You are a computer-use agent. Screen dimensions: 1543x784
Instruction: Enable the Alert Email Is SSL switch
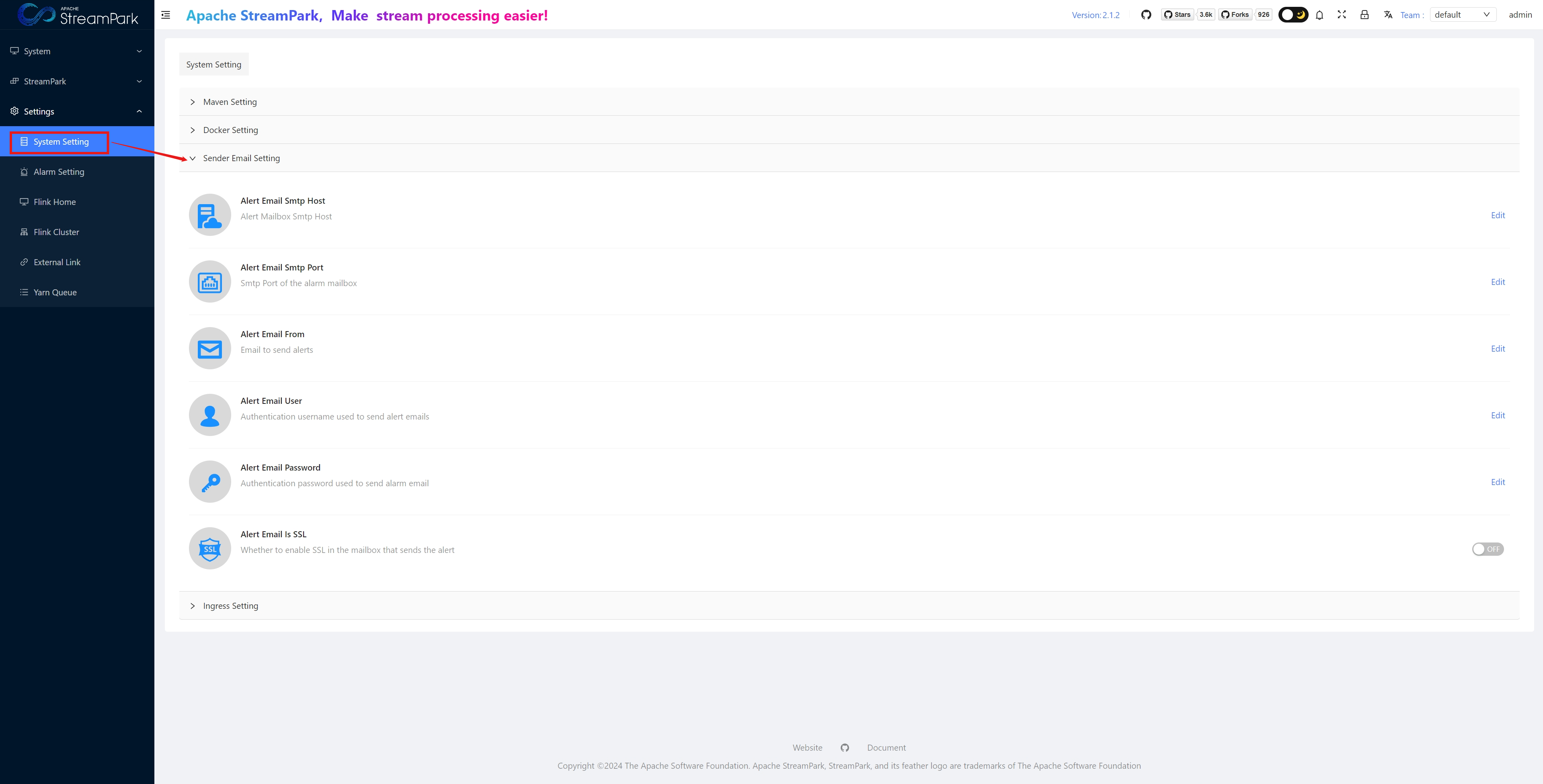1487,549
